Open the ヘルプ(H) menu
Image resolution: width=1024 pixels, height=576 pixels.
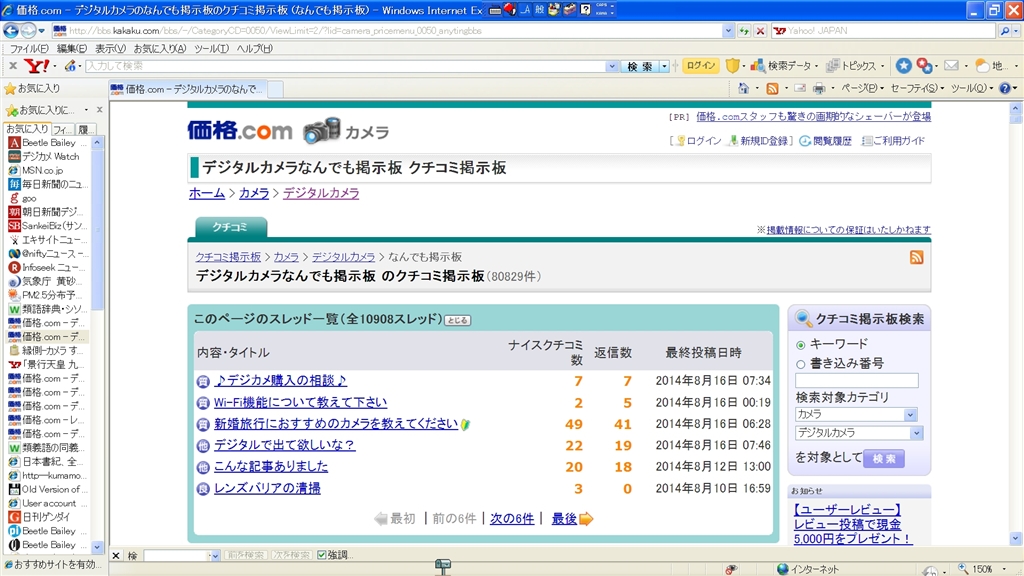(x=255, y=49)
